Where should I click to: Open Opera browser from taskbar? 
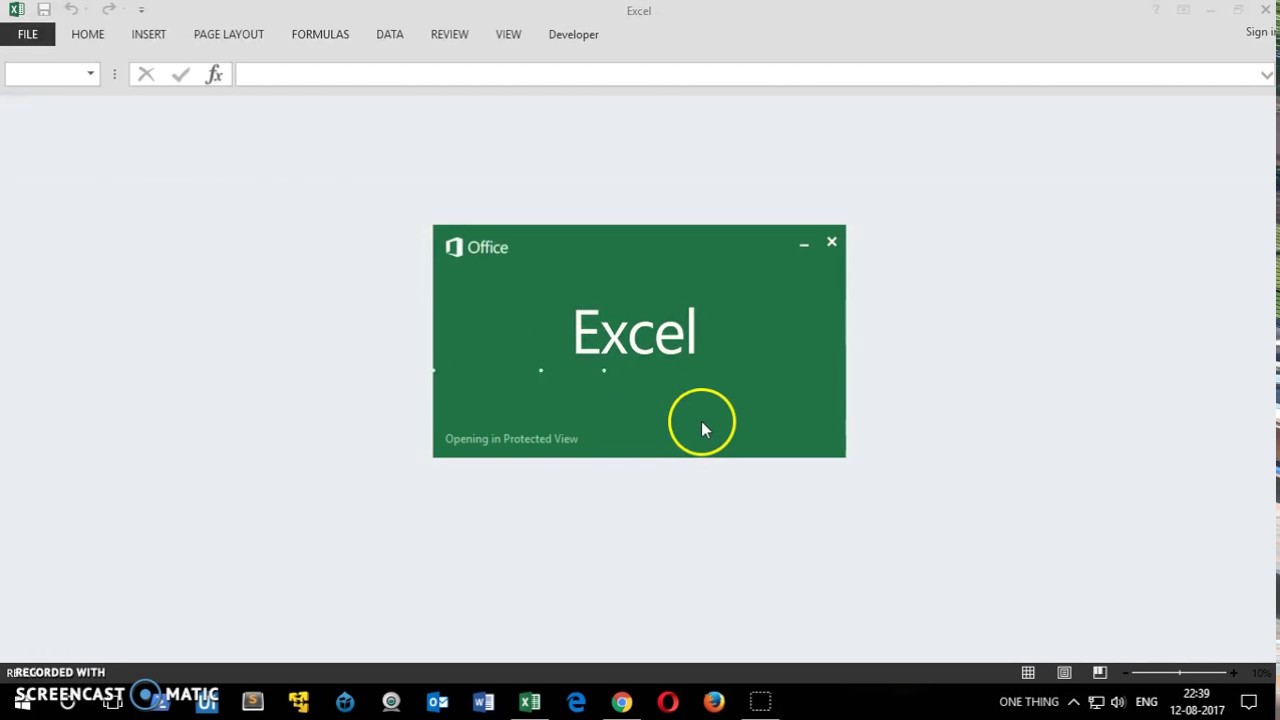pyautogui.click(x=668, y=702)
